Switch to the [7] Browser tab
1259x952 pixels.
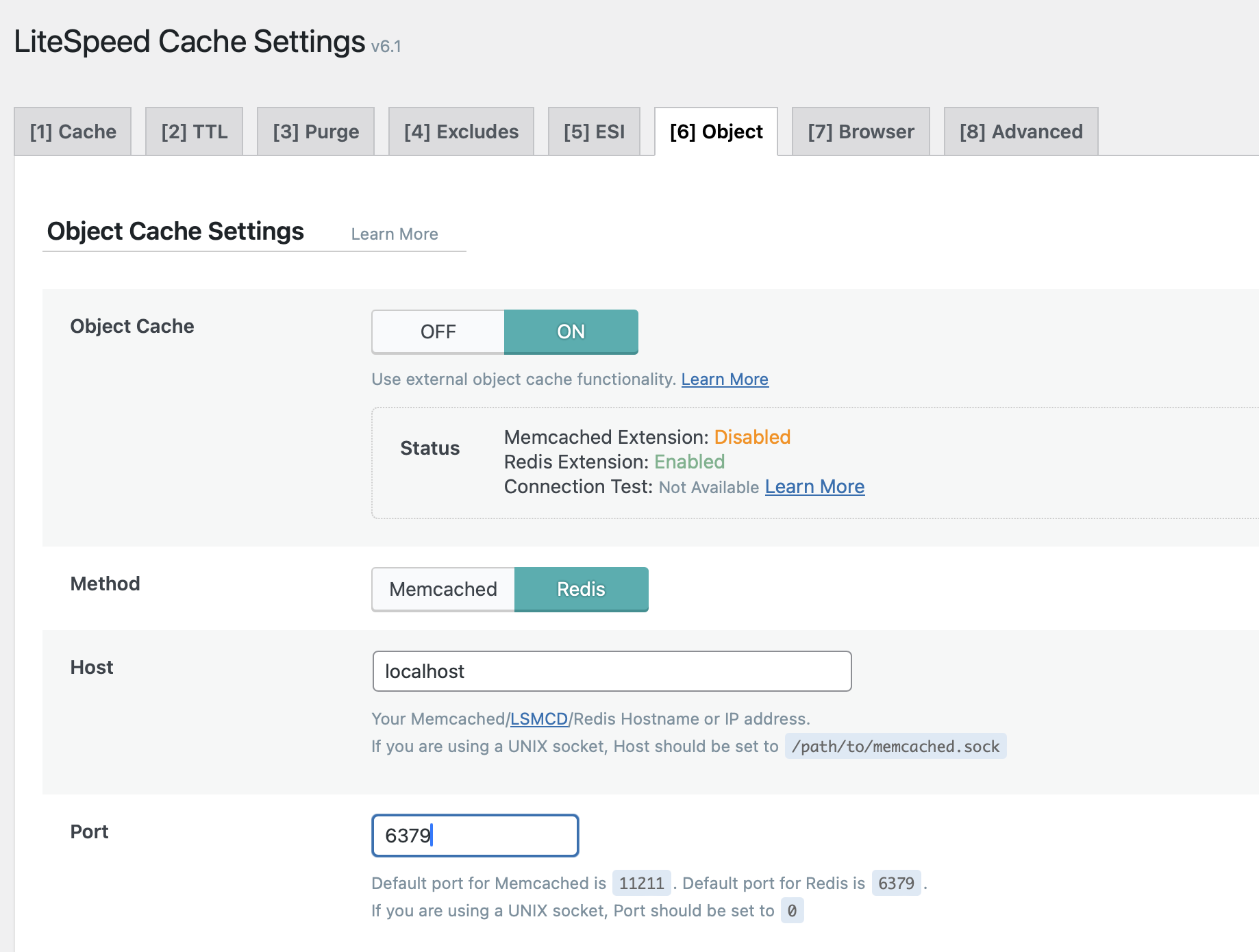pyautogui.click(x=860, y=131)
